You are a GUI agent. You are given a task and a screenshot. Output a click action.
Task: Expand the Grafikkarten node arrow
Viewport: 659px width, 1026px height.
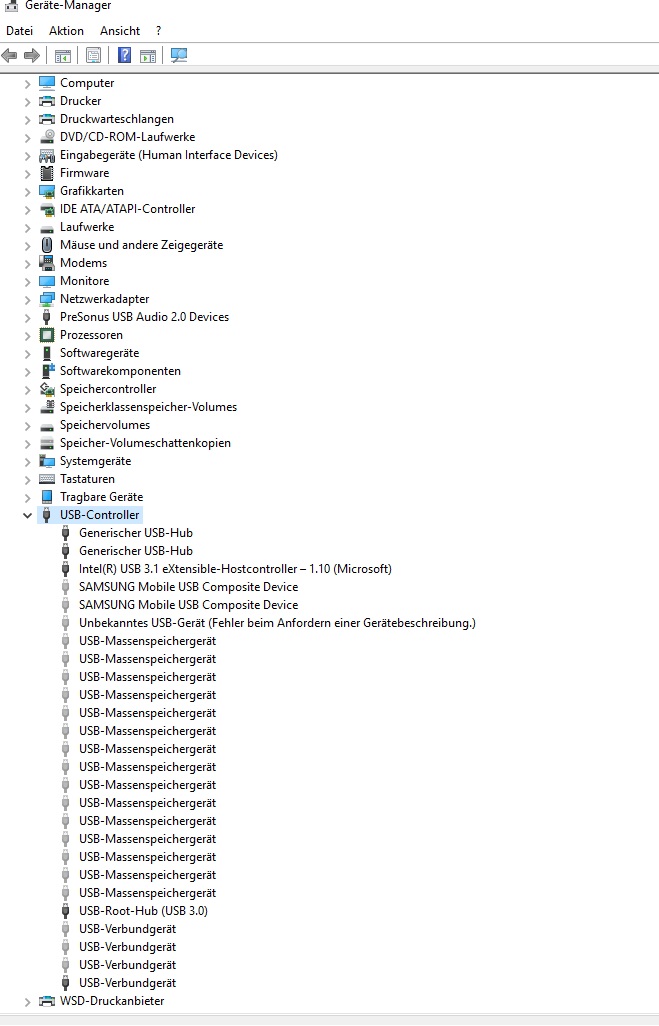[x=27, y=192]
